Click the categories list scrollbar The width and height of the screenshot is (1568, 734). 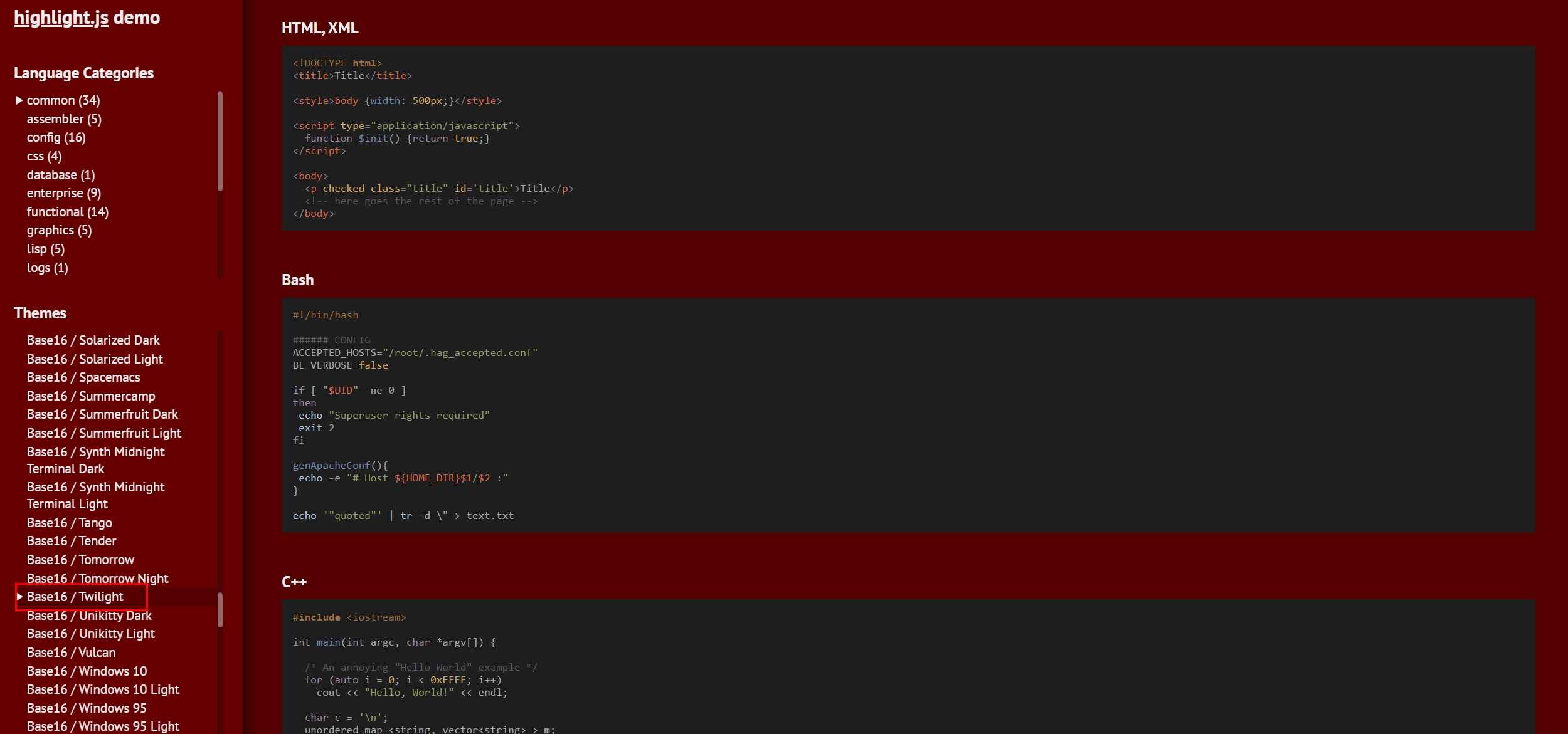click(220, 141)
